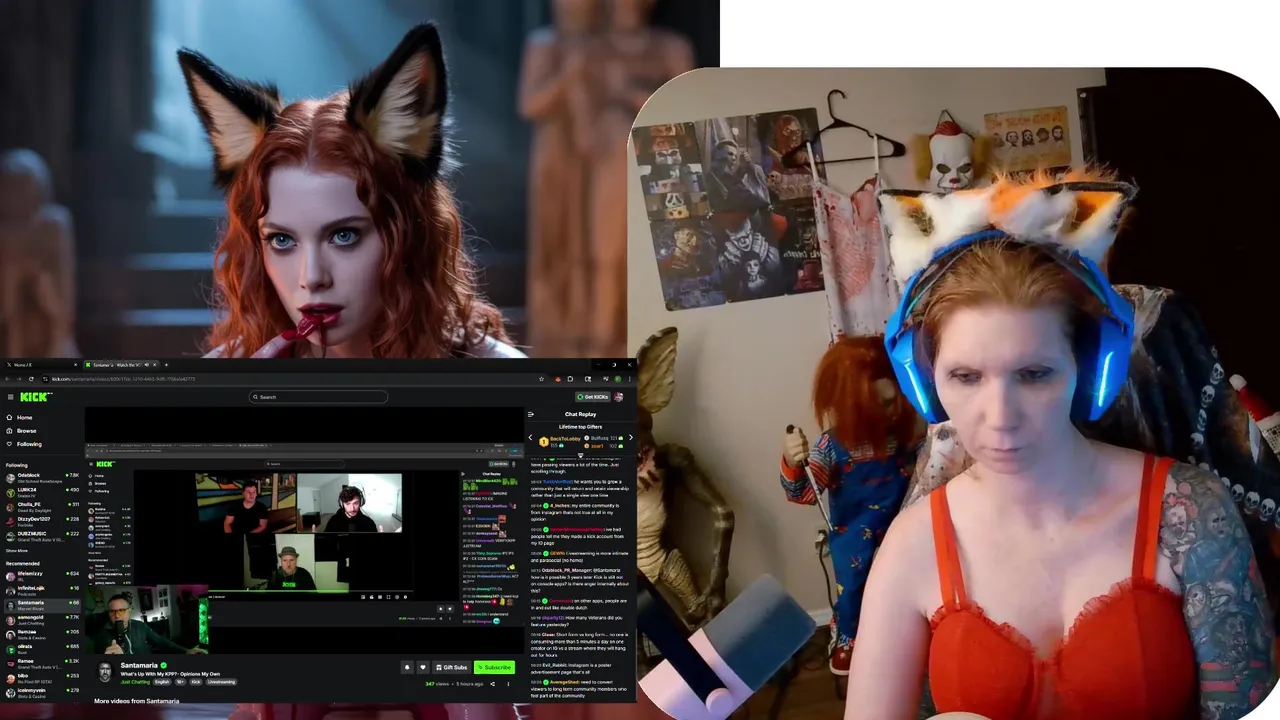This screenshot has width=1280, height=720.
Task: Click the green KICK logo
Action: click(x=36, y=397)
